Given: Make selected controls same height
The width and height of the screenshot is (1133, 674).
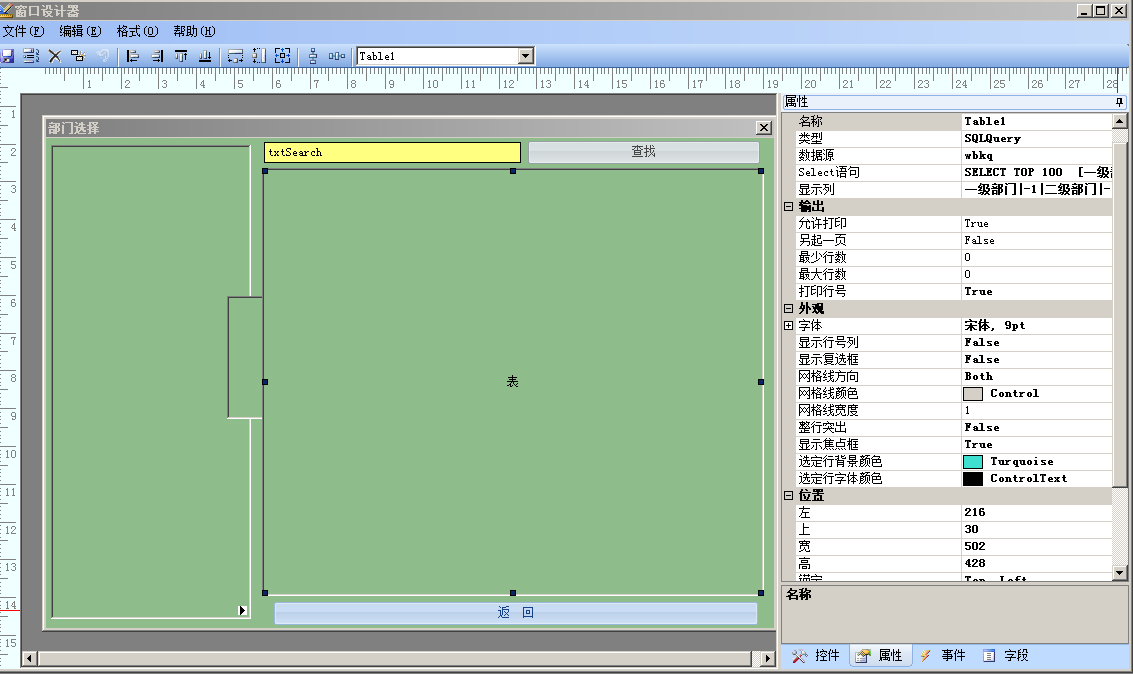Looking at the screenshot, I should tap(259, 56).
